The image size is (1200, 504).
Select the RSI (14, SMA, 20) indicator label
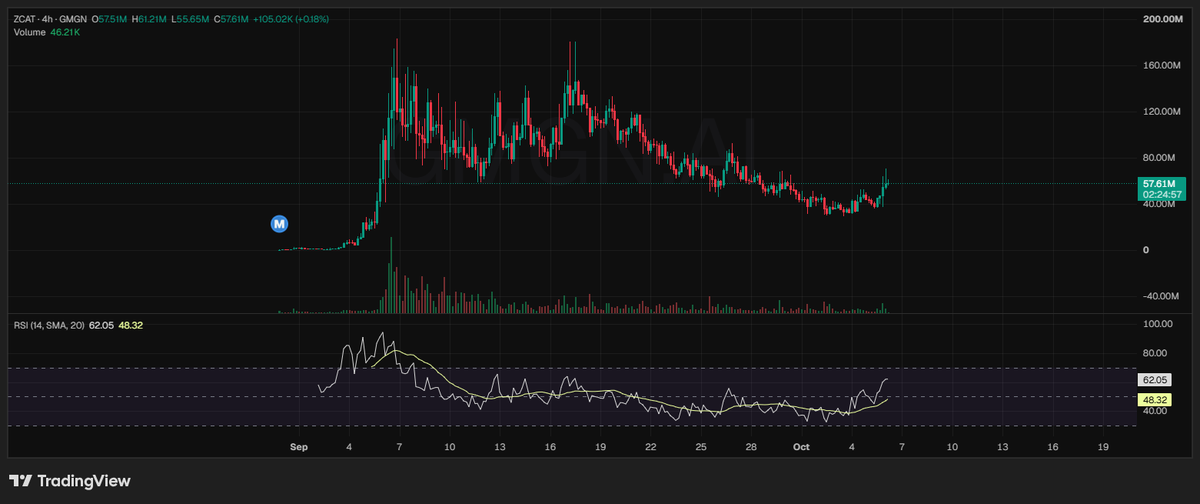tap(49, 326)
